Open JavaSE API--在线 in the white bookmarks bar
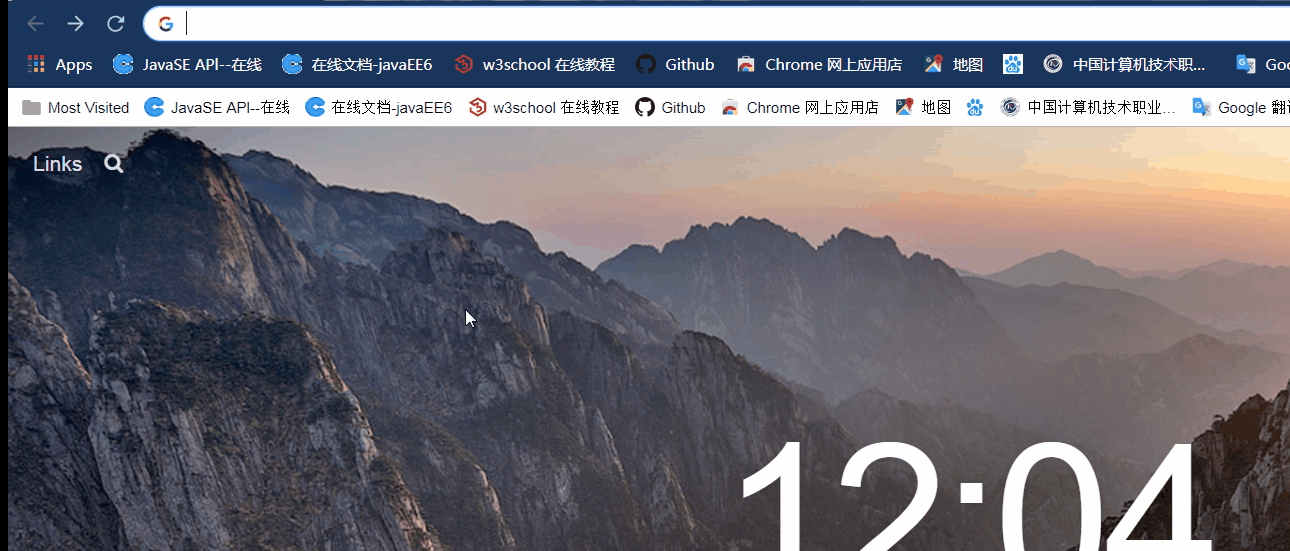Image resolution: width=1290 pixels, height=551 pixels. click(217, 107)
